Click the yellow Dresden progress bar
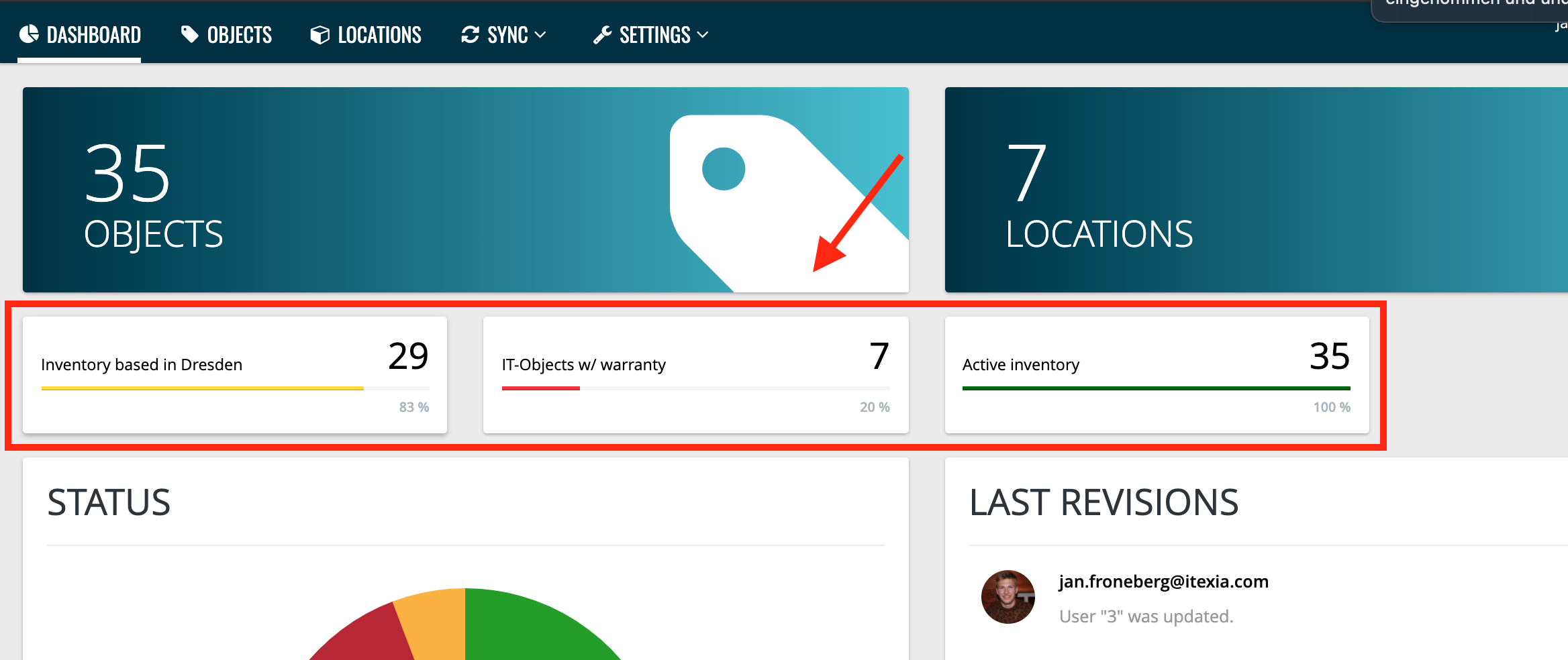Viewport: 1568px width, 660px height. click(x=202, y=388)
